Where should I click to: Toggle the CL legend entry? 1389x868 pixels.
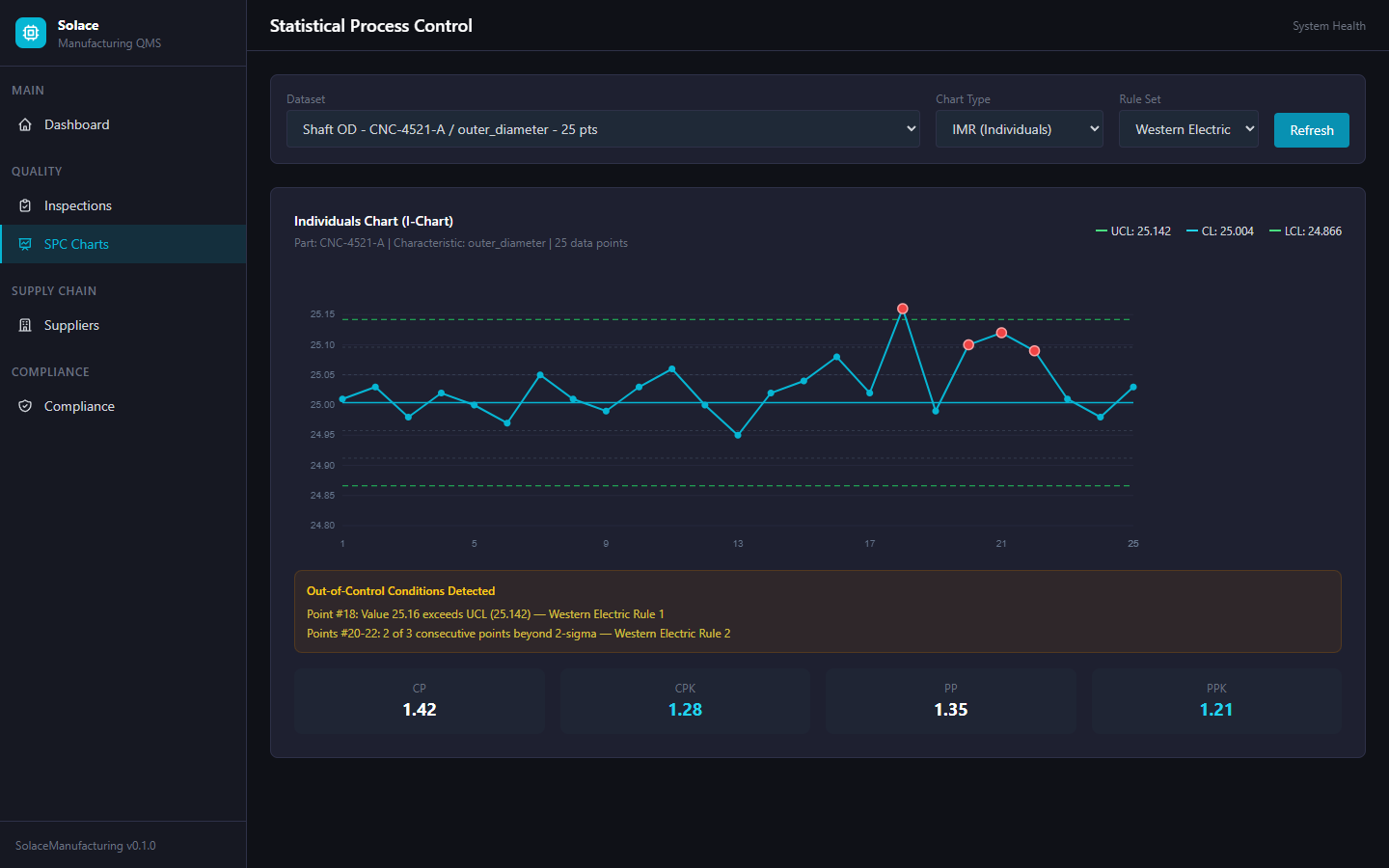[1220, 231]
